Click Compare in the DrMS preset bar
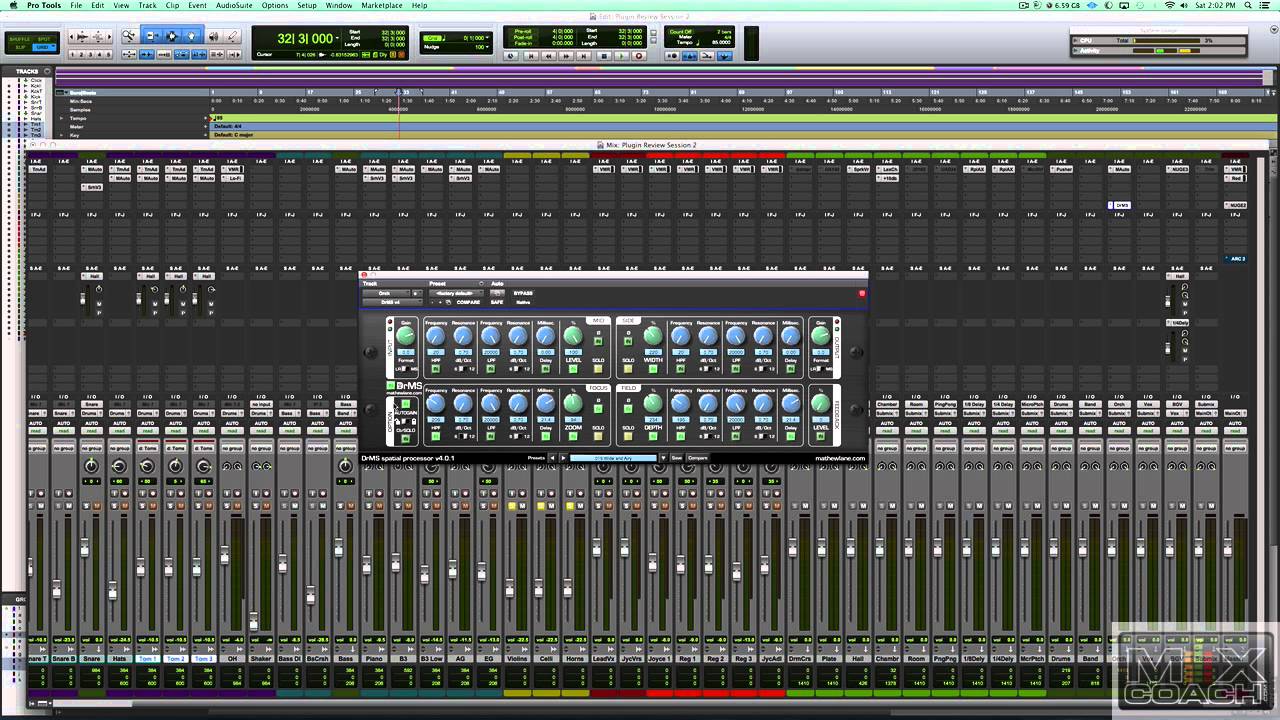The image size is (1280, 720). [x=698, y=458]
